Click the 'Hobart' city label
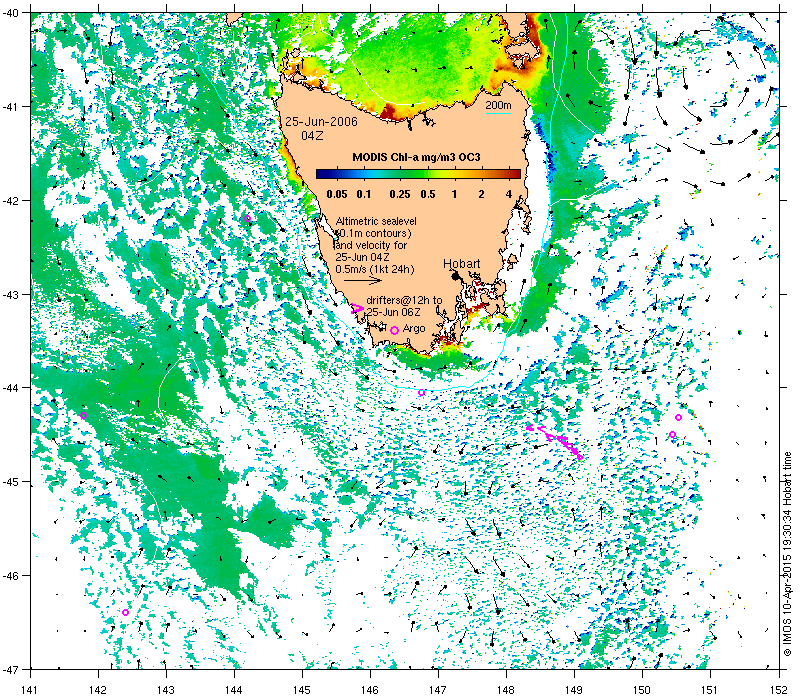The image size is (800, 700). click(x=462, y=264)
